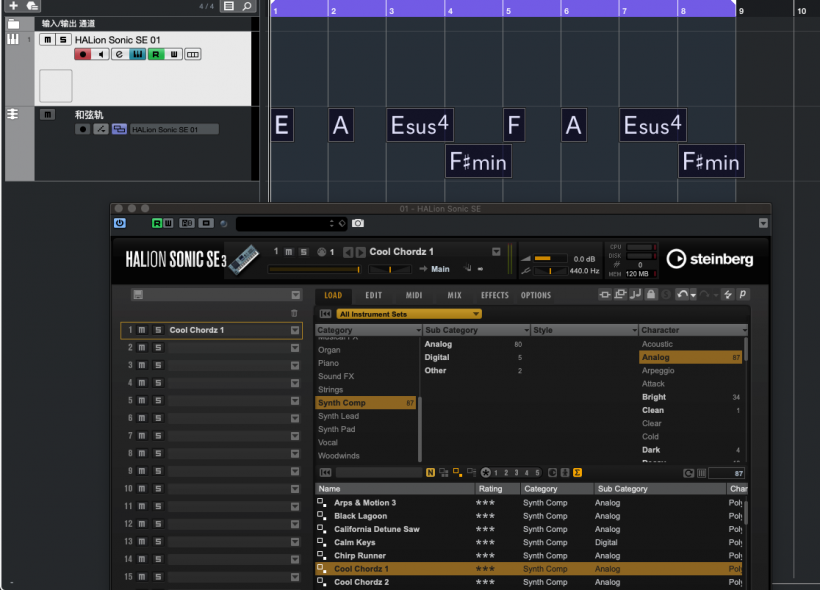
Task: Select Digital sub category
Action: tap(437, 357)
